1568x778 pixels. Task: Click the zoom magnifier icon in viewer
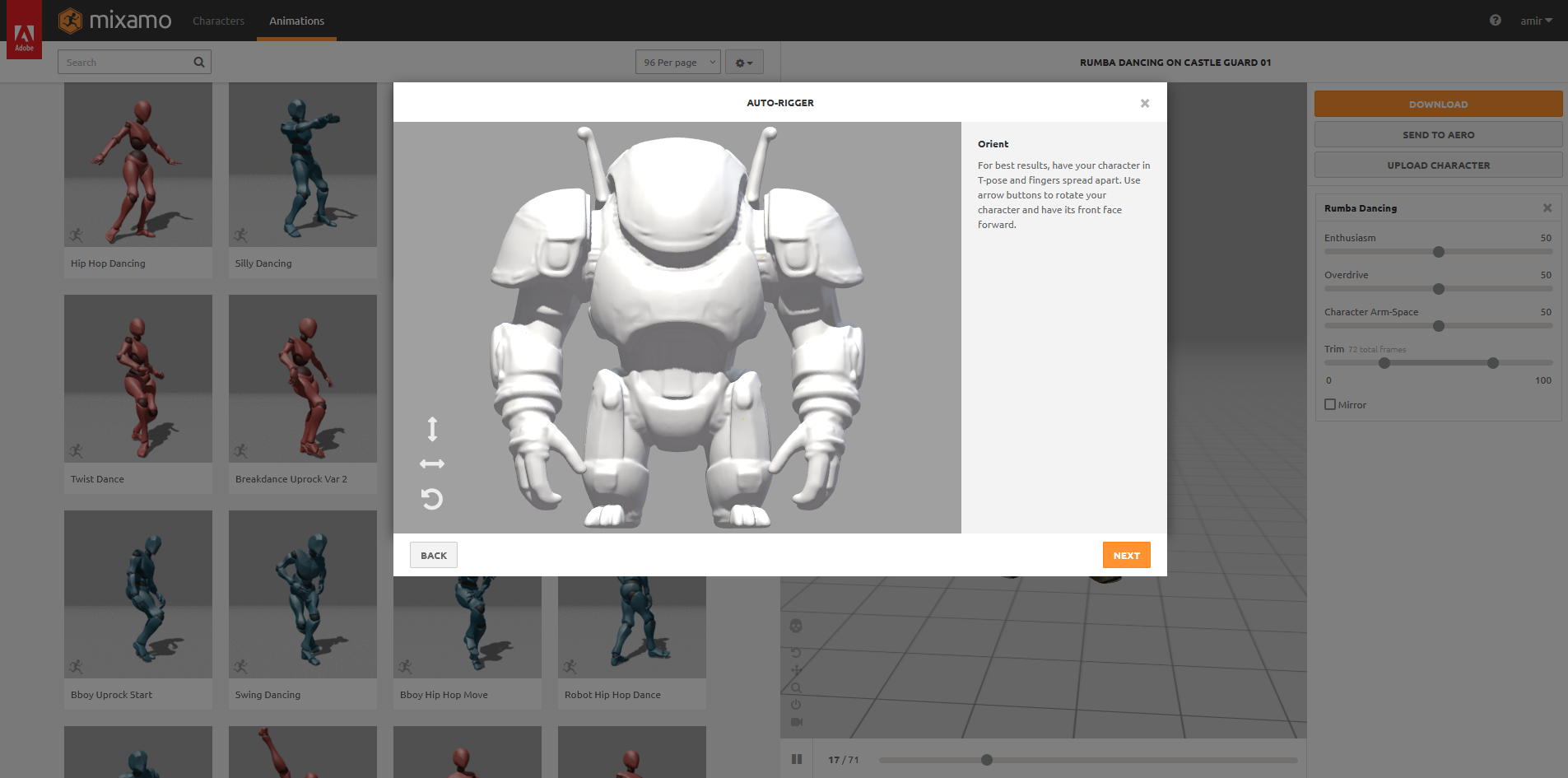[796, 687]
